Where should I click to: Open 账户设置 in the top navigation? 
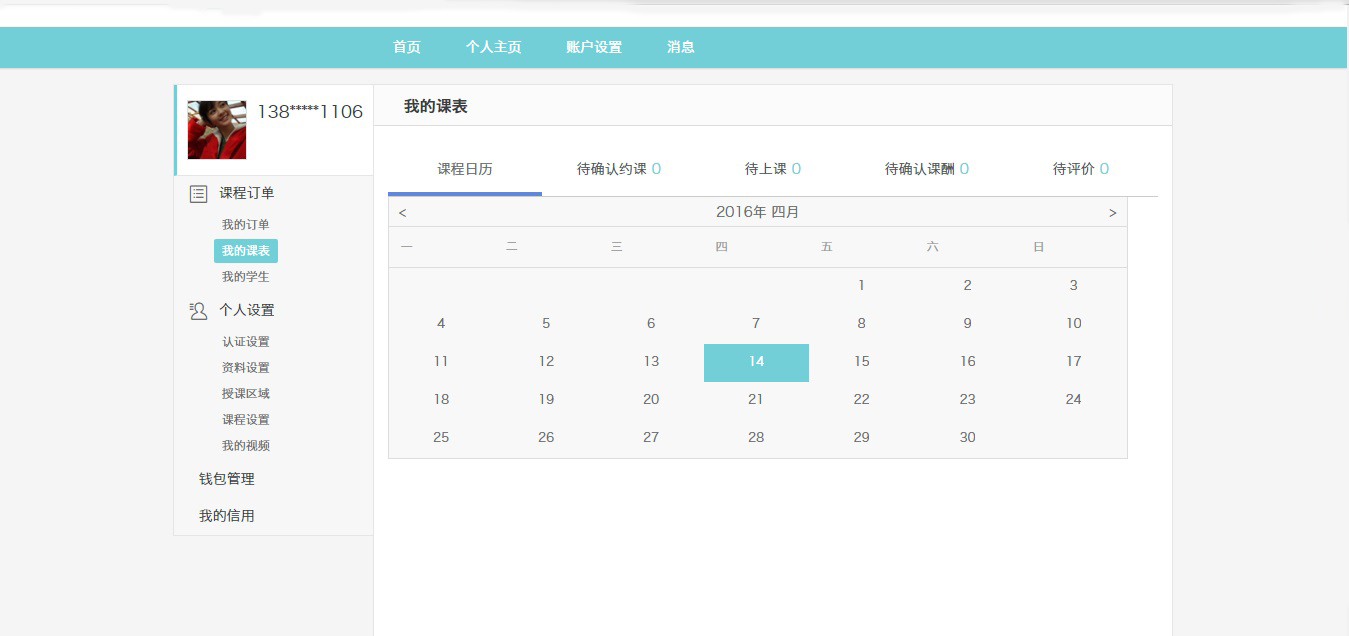point(593,47)
